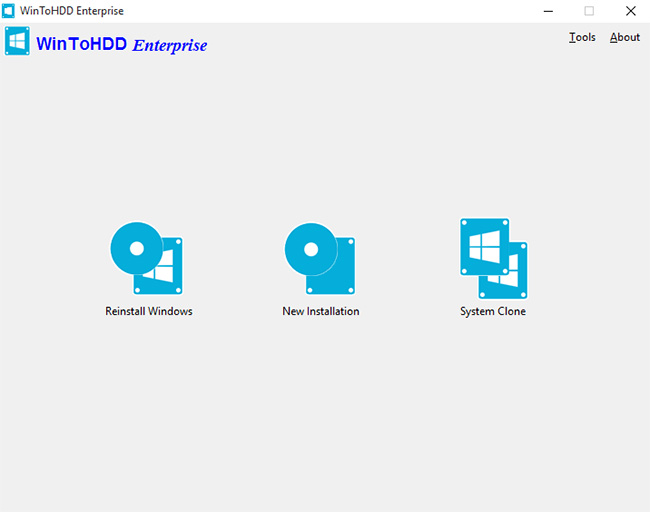The width and height of the screenshot is (650, 512).
Task: Click the WinToHDD Enterprise header text
Action: pos(122,44)
